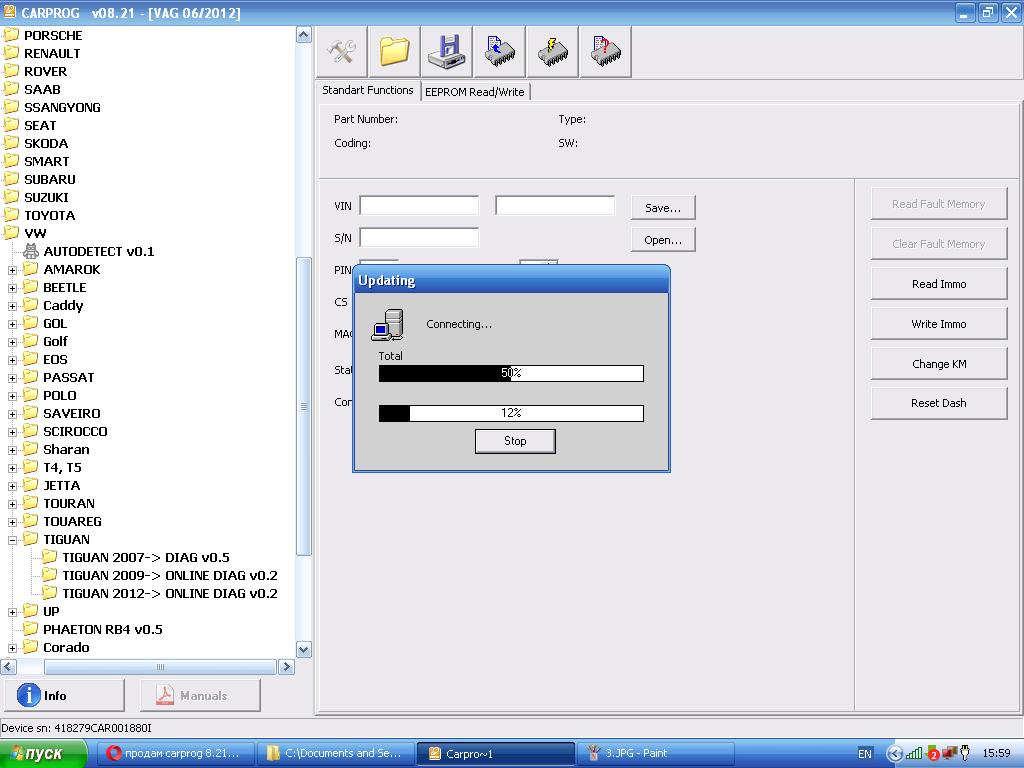Expand the BEETLE tree node
The image size is (1024, 768).
pos(12,288)
